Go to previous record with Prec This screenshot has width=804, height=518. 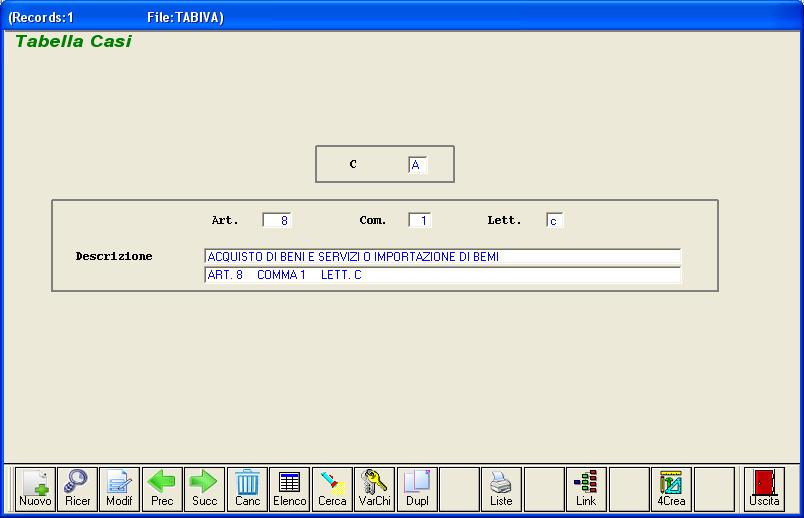pyautogui.click(x=162, y=489)
